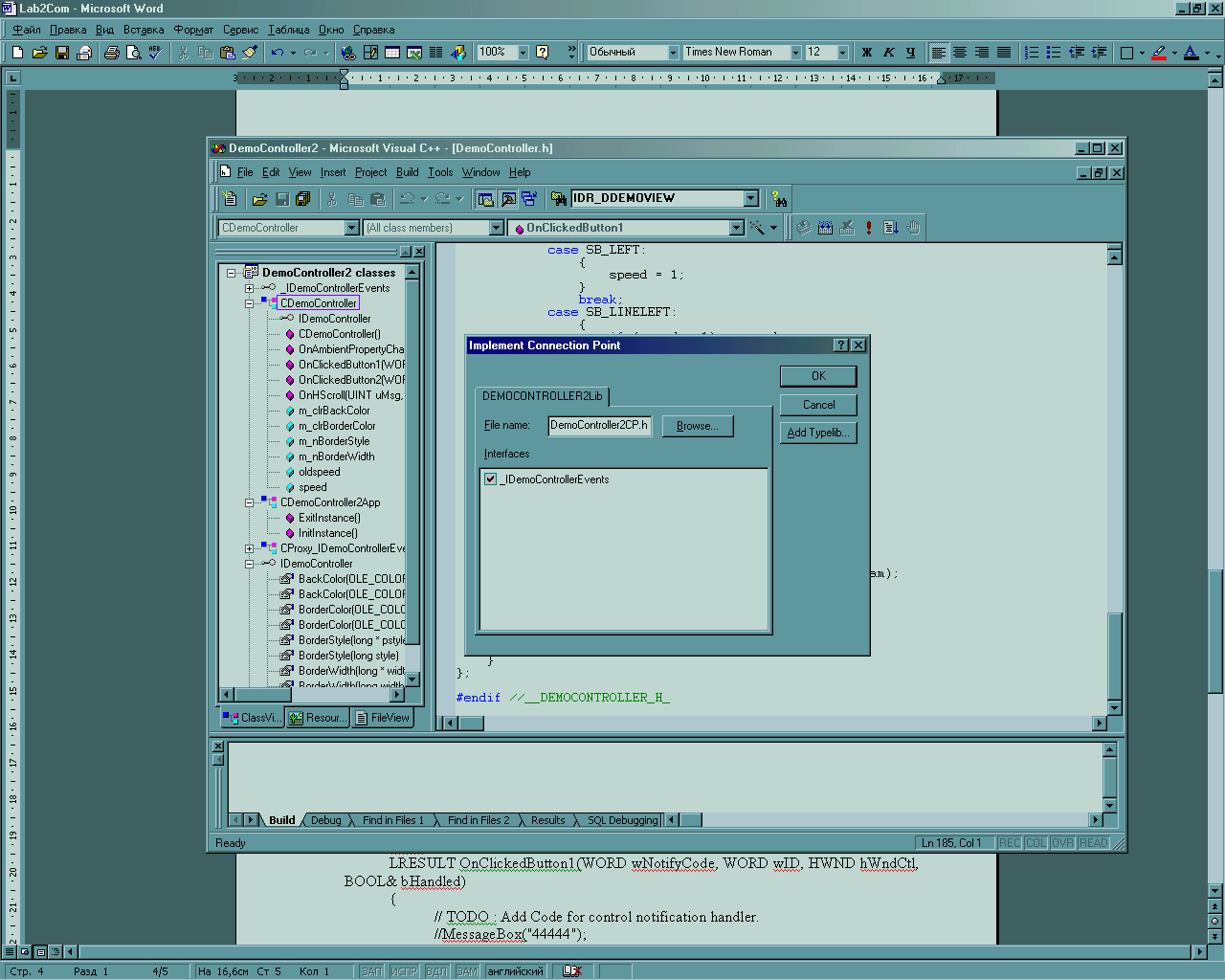Click the Add Typelib... button
Viewport: 1225px width, 980px height.
818,433
